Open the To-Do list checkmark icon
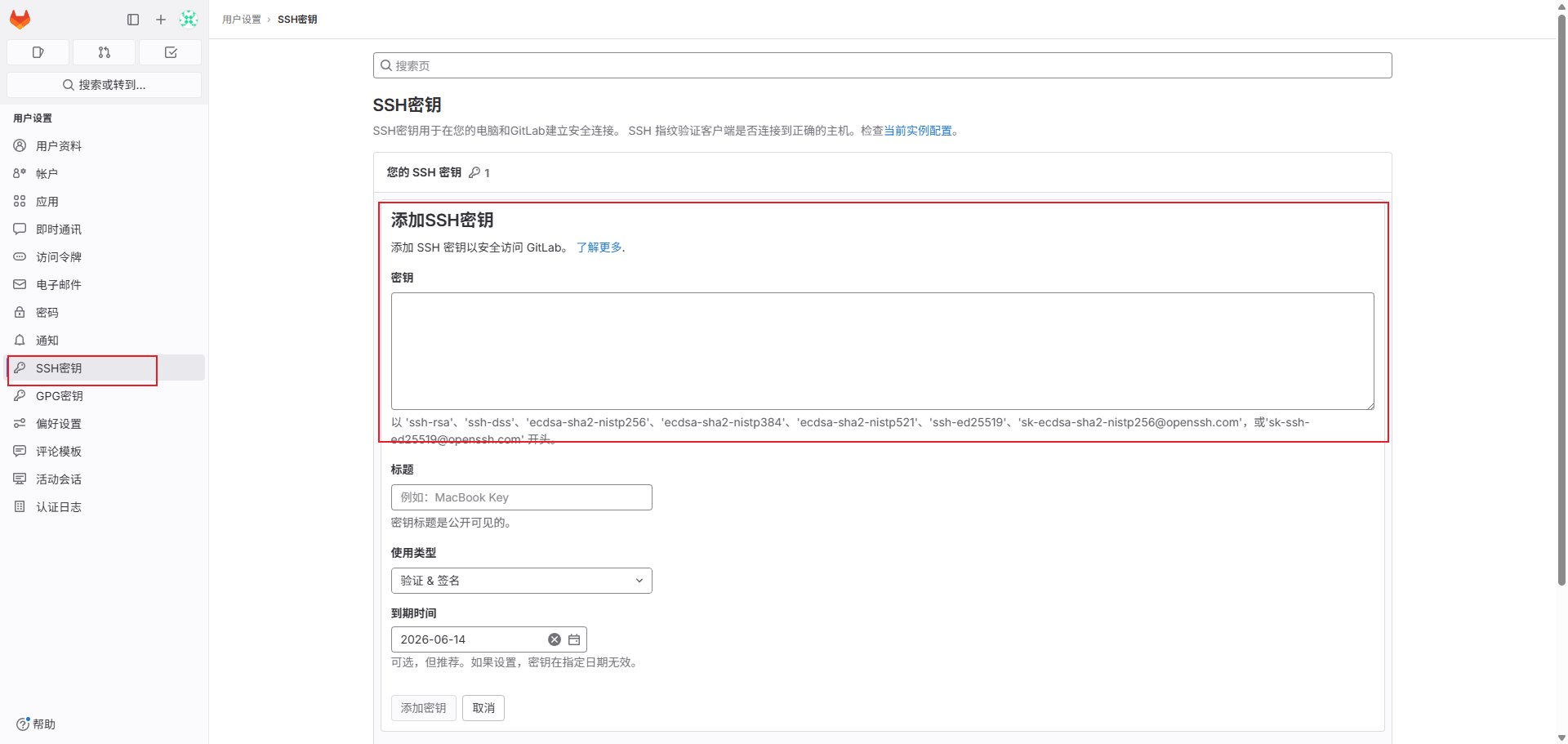 tap(170, 51)
